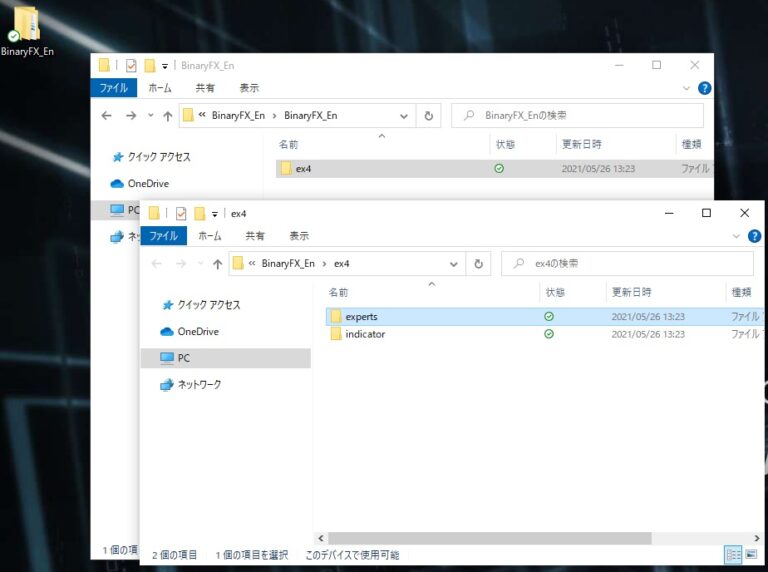Expand ribbon chevron in ex4 window
The height and width of the screenshot is (572, 768).
pos(737,237)
